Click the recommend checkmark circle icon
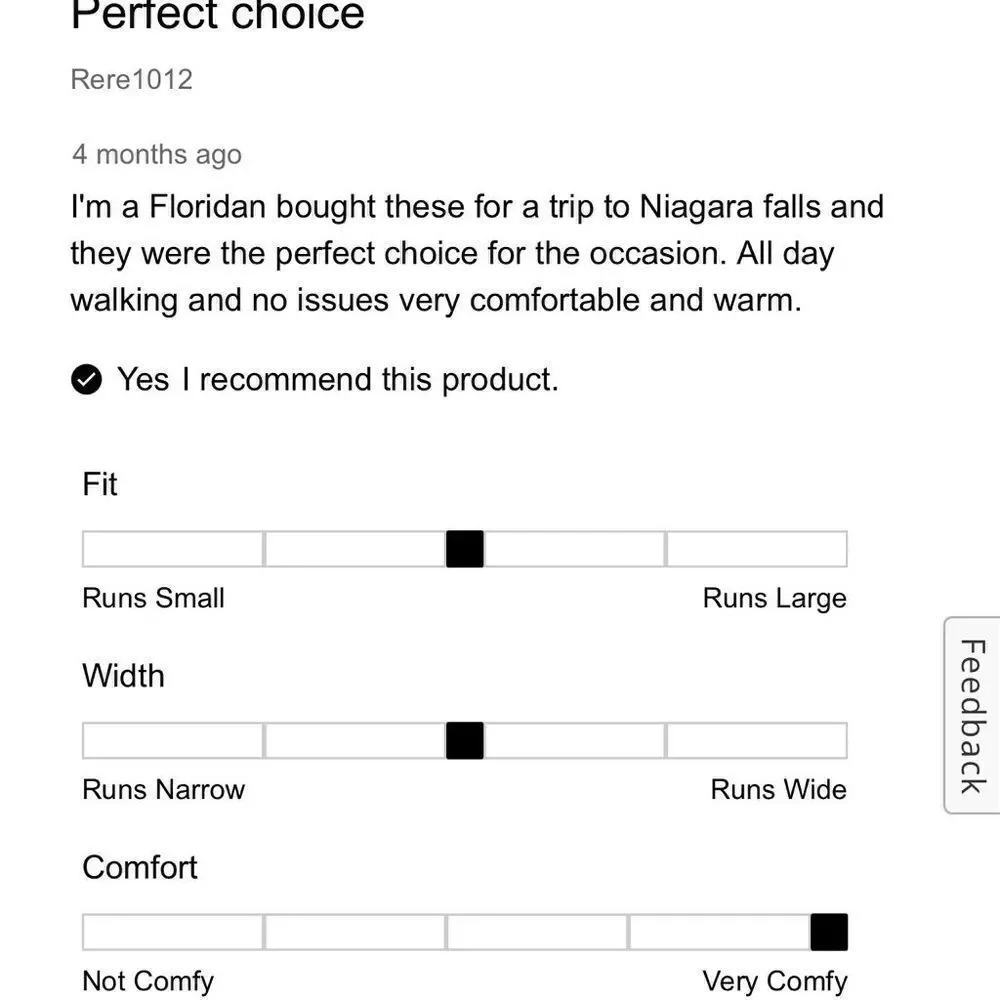The width and height of the screenshot is (1000, 1000). tap(87, 380)
